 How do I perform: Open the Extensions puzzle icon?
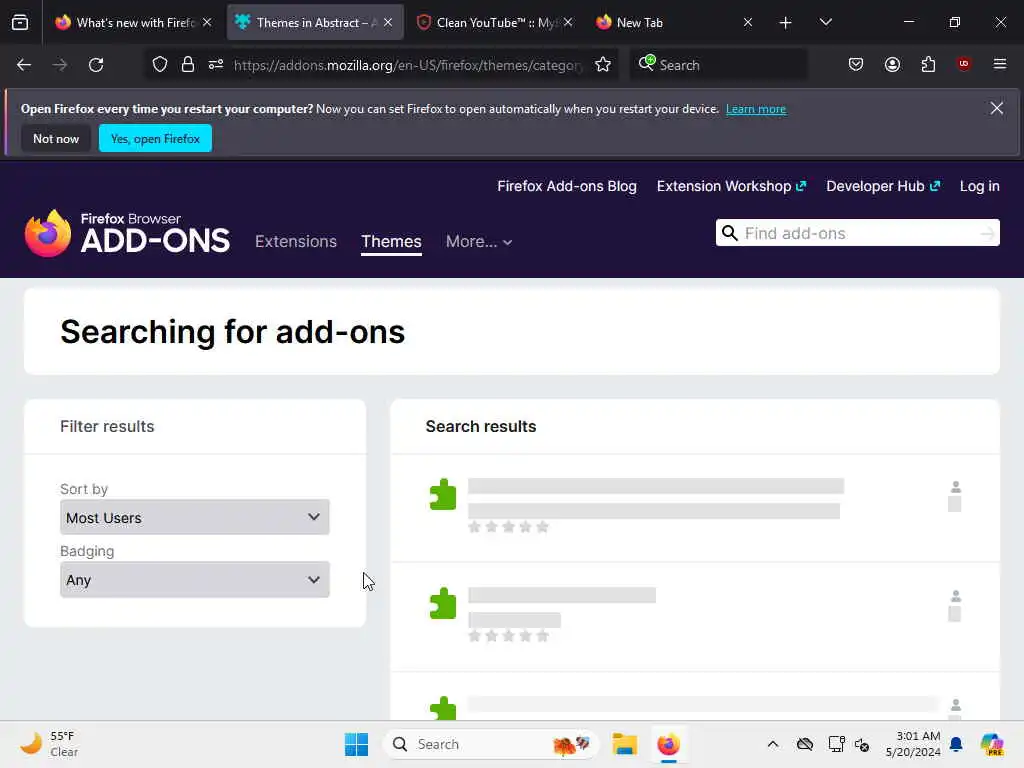pyautogui.click(x=928, y=65)
